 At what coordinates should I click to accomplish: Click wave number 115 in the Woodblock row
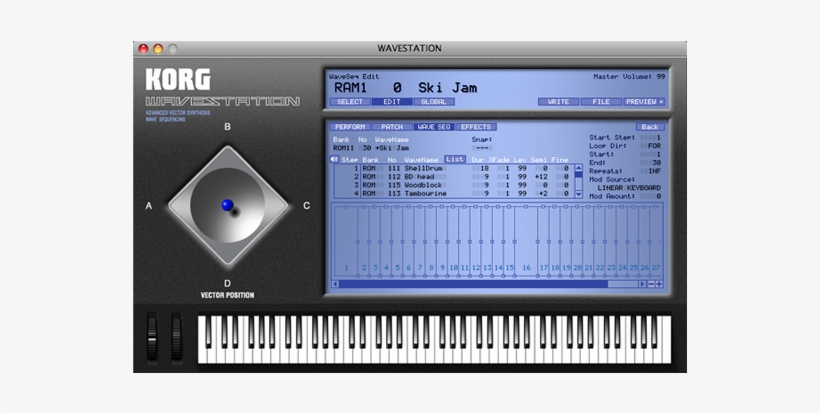pos(394,185)
